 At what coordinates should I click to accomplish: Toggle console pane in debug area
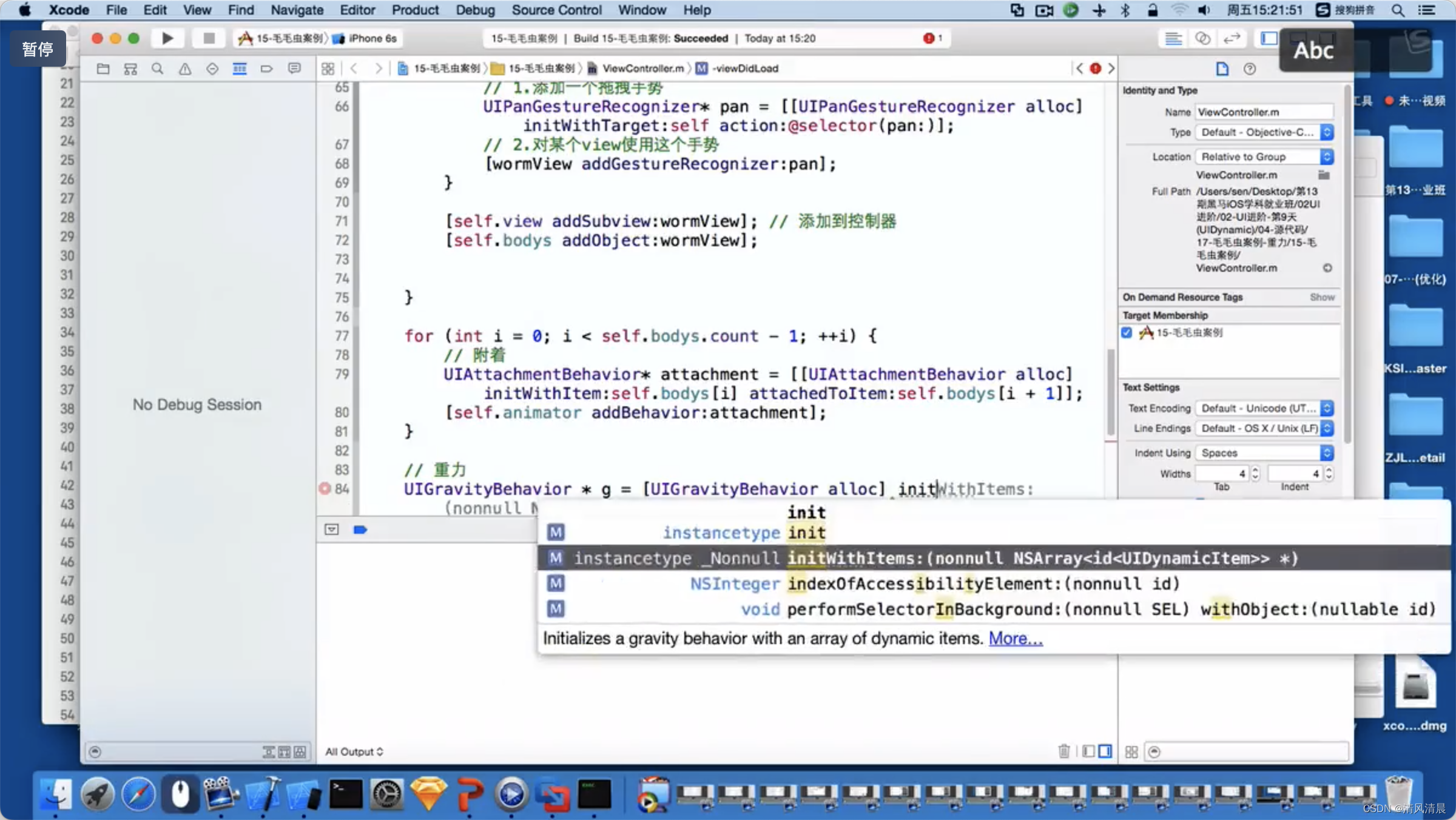click(1105, 751)
